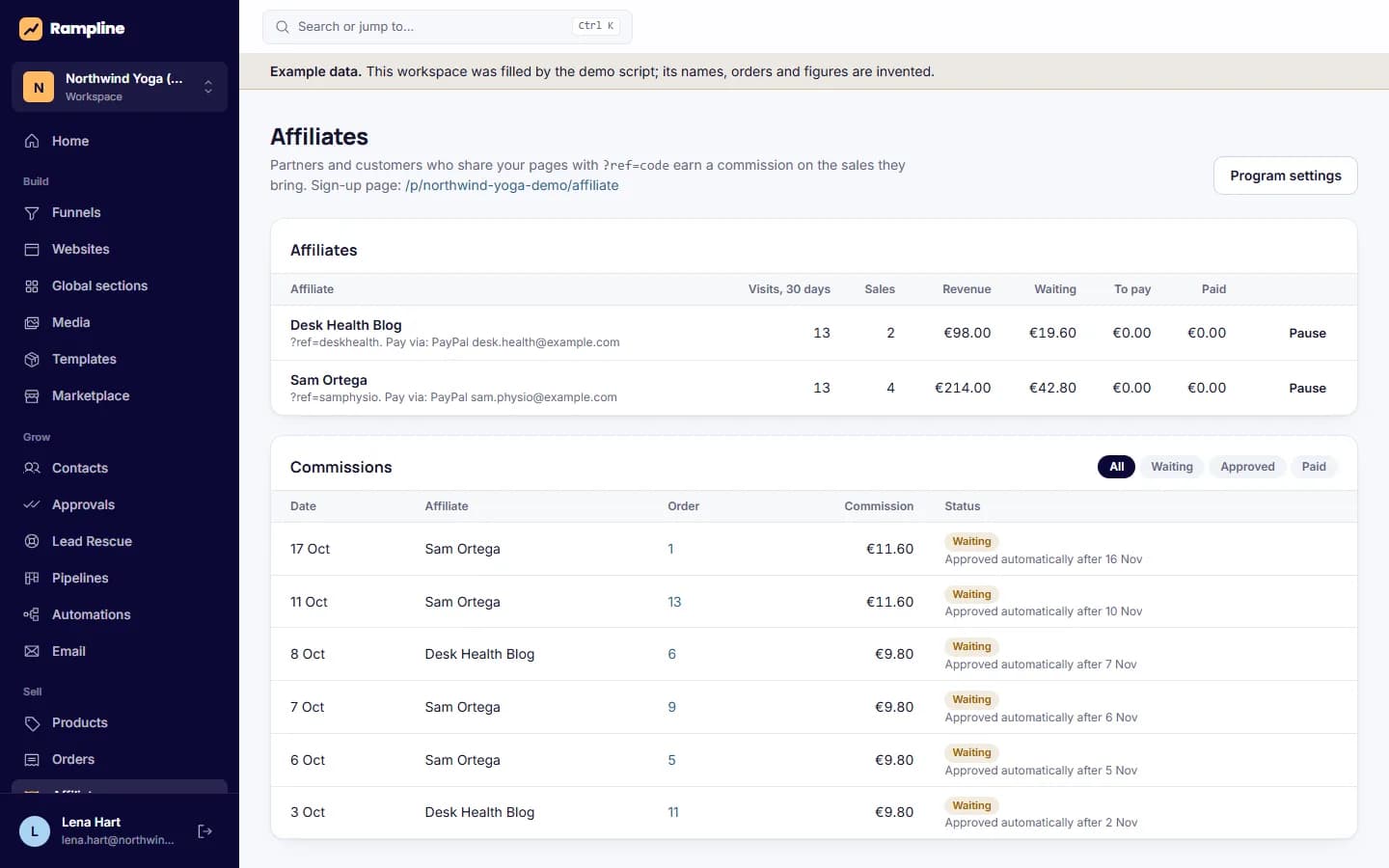Click the Commission column header
Viewport: 1389px width, 868px height.
[x=879, y=506]
